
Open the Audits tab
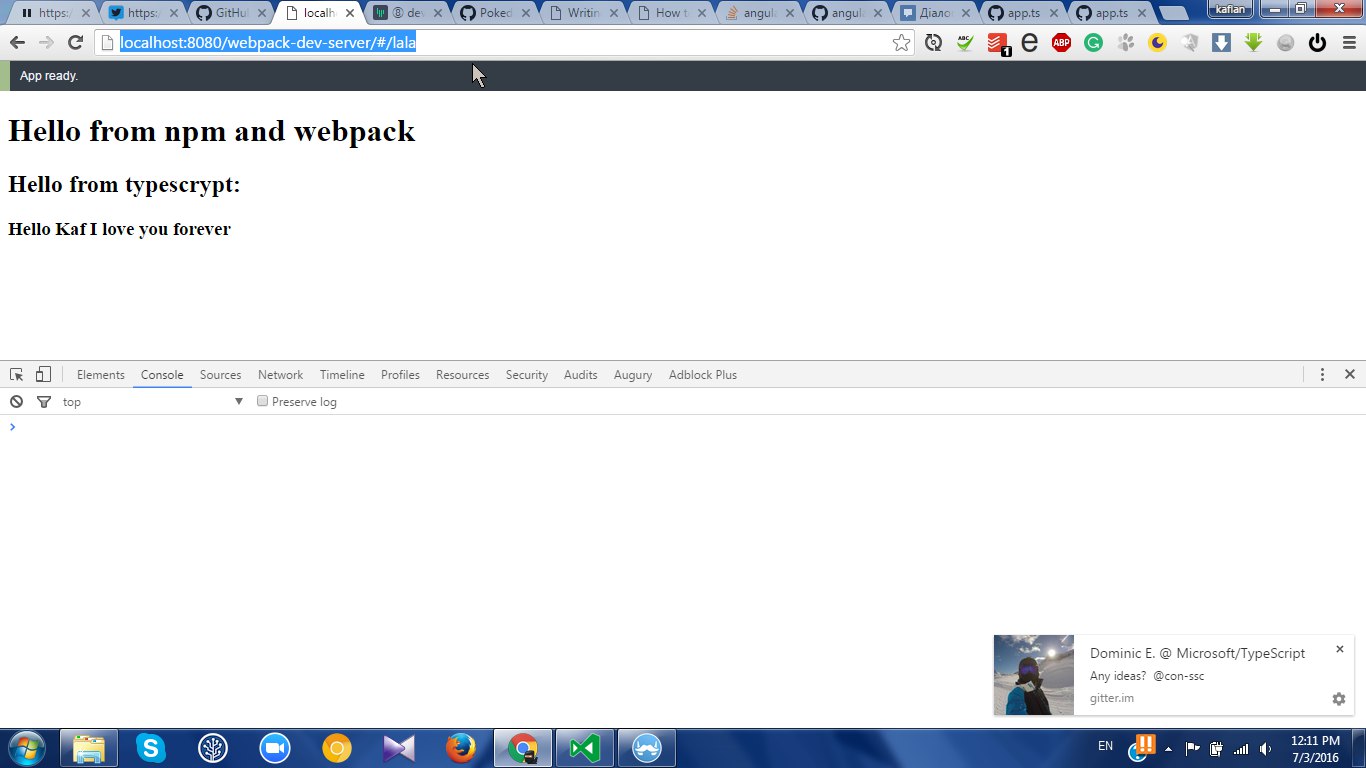580,375
